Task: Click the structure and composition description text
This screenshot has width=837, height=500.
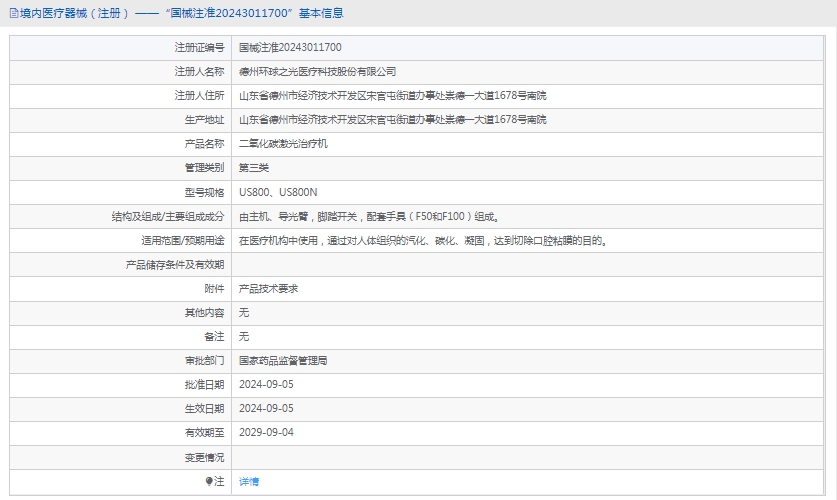Action: [368, 216]
